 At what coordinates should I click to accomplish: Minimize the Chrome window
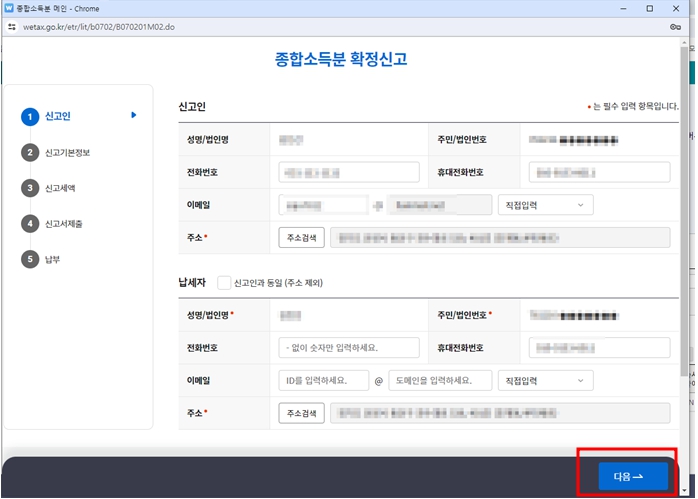coord(623,8)
